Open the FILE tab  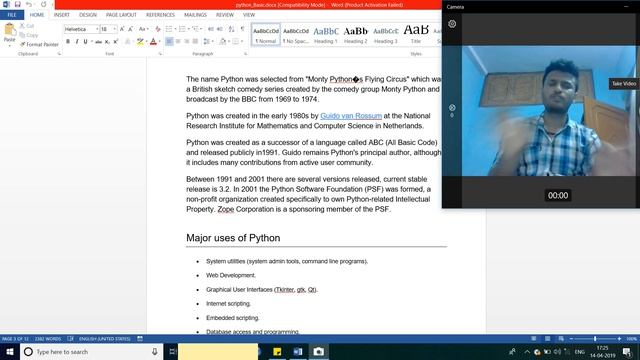pos(12,15)
